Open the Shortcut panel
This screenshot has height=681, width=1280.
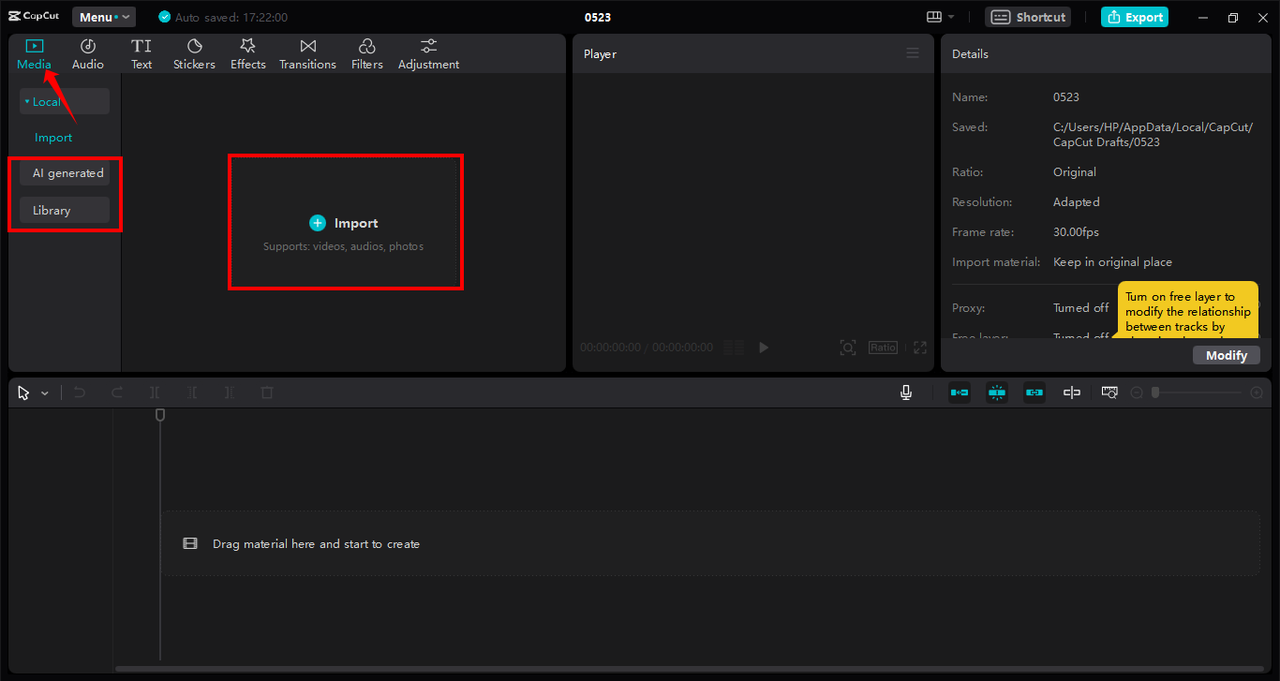[x=1028, y=17]
